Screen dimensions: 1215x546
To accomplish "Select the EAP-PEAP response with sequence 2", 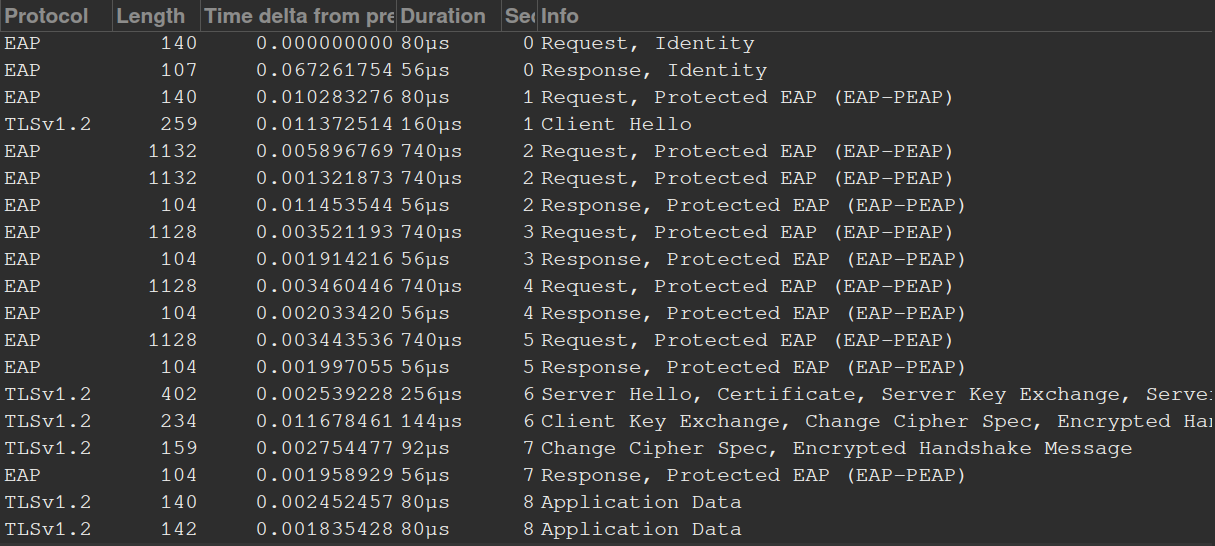I will tap(752, 205).
